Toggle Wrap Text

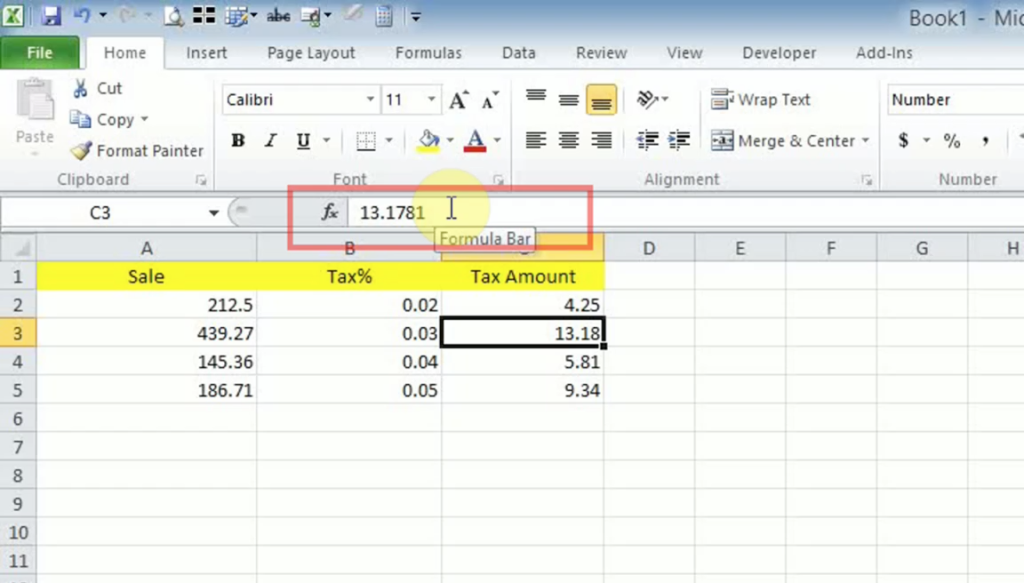pyautogui.click(x=760, y=99)
